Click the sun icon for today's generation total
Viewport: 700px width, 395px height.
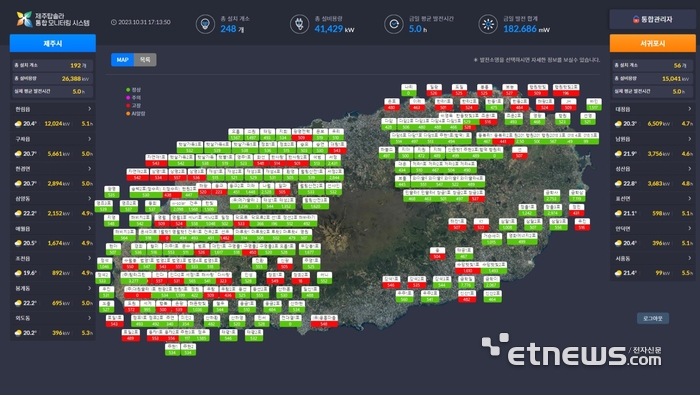click(488, 24)
